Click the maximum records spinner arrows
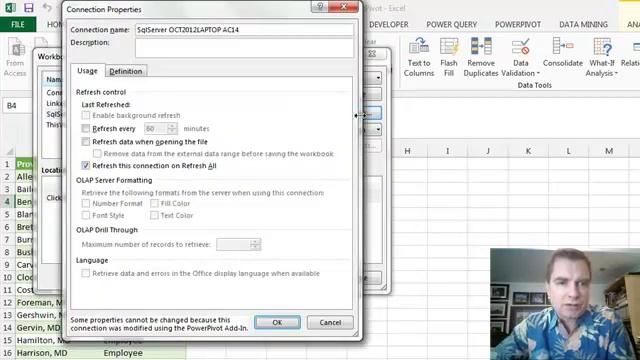 coord(255,244)
